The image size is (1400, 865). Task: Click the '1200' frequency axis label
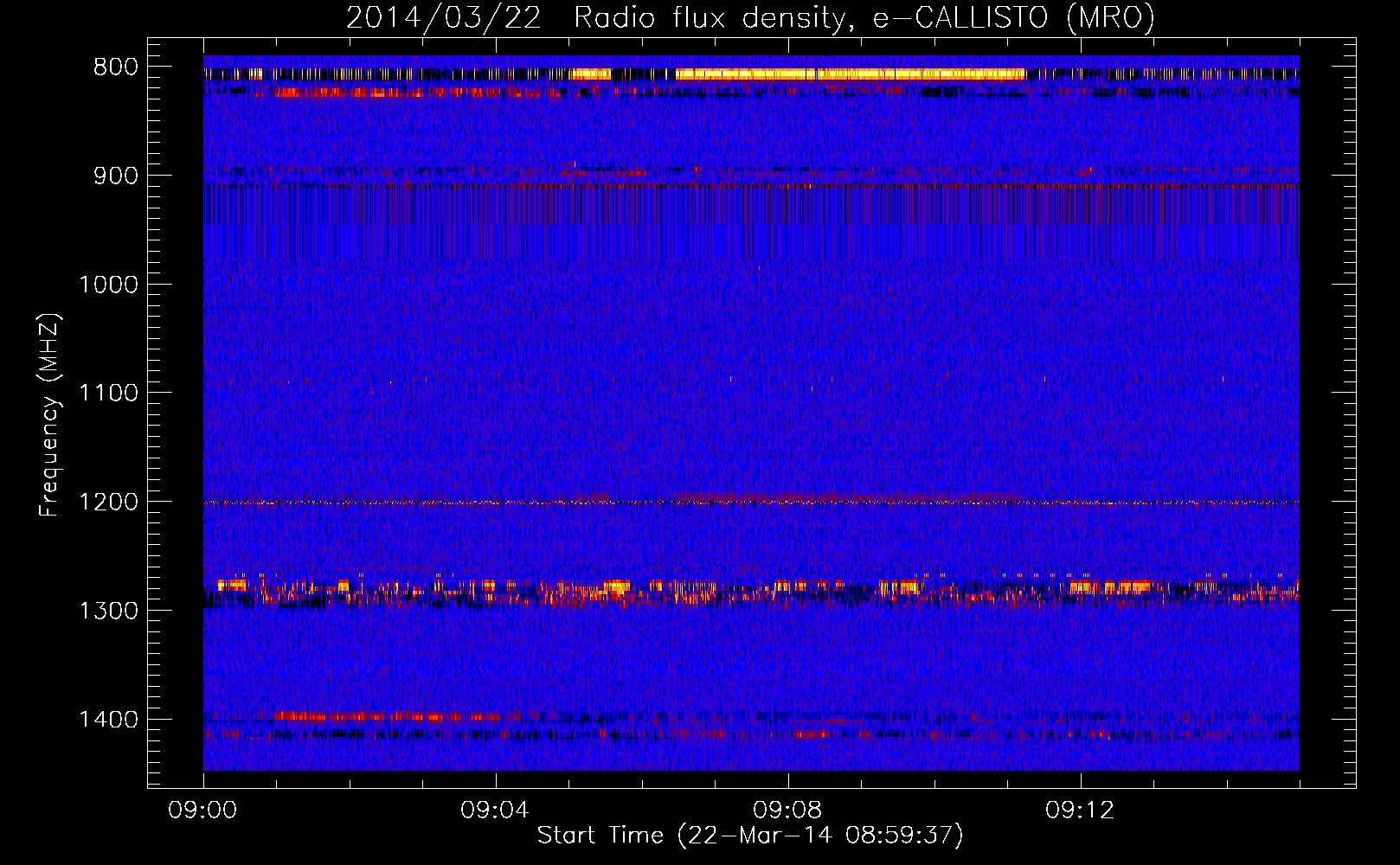click(x=109, y=502)
